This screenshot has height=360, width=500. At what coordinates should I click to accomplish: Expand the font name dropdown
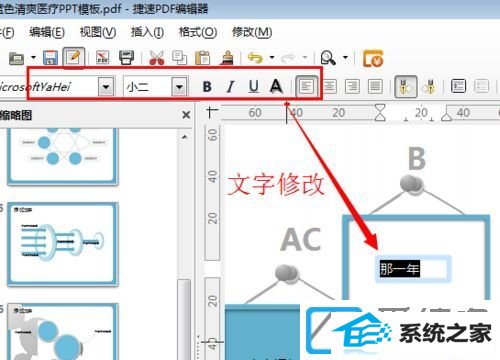click(106, 87)
